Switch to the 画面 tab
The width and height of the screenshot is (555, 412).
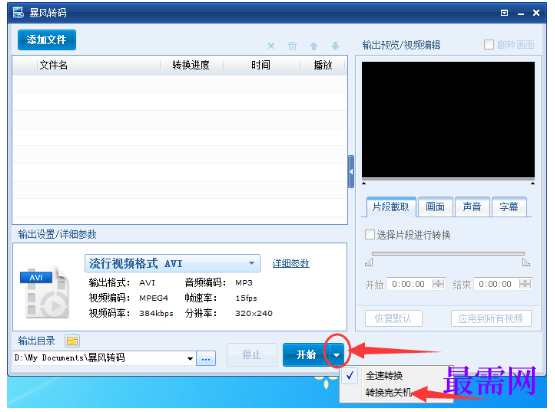tap(435, 207)
